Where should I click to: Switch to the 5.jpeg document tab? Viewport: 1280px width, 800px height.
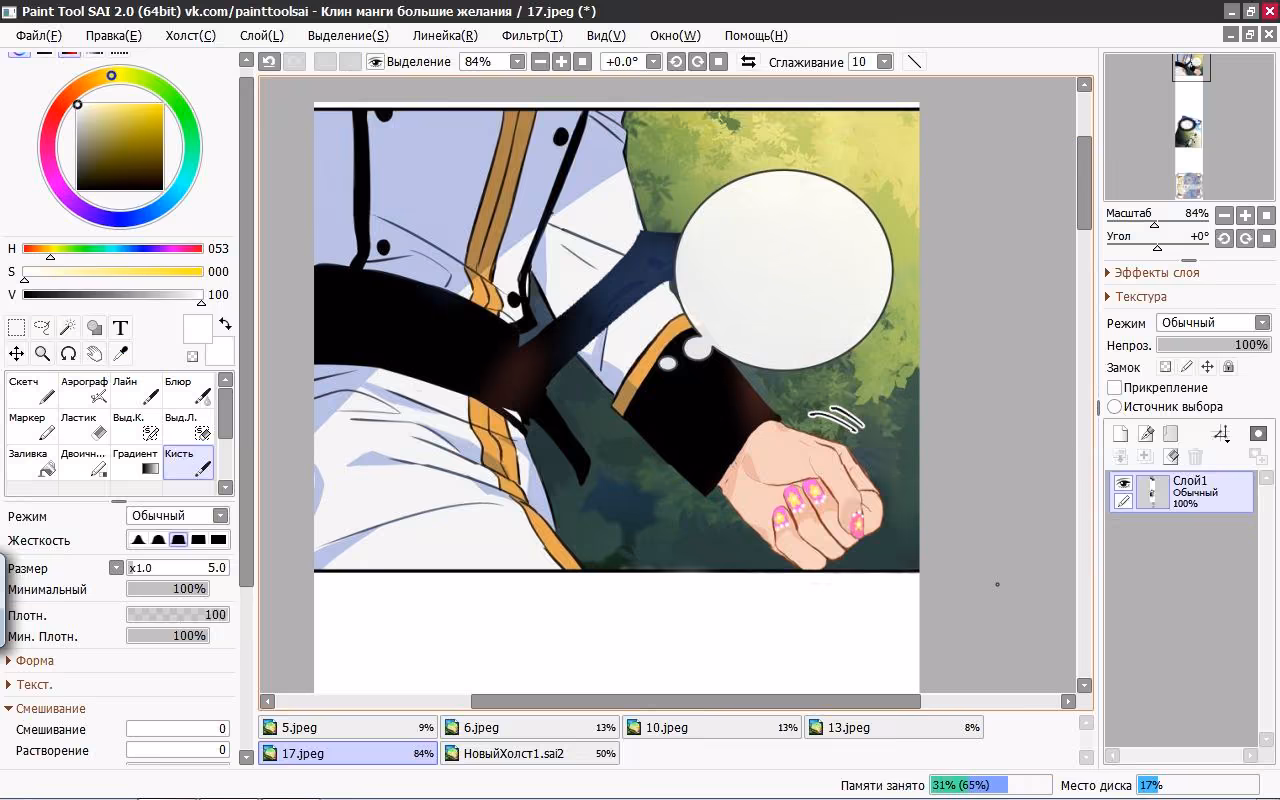[348, 728]
